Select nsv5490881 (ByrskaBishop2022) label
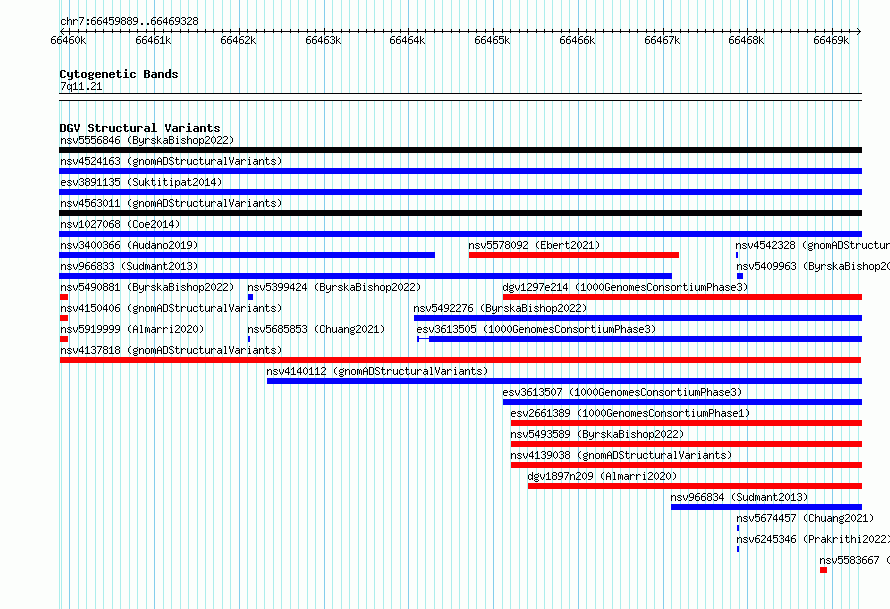Viewport: 890px width, 609px height. click(147, 287)
